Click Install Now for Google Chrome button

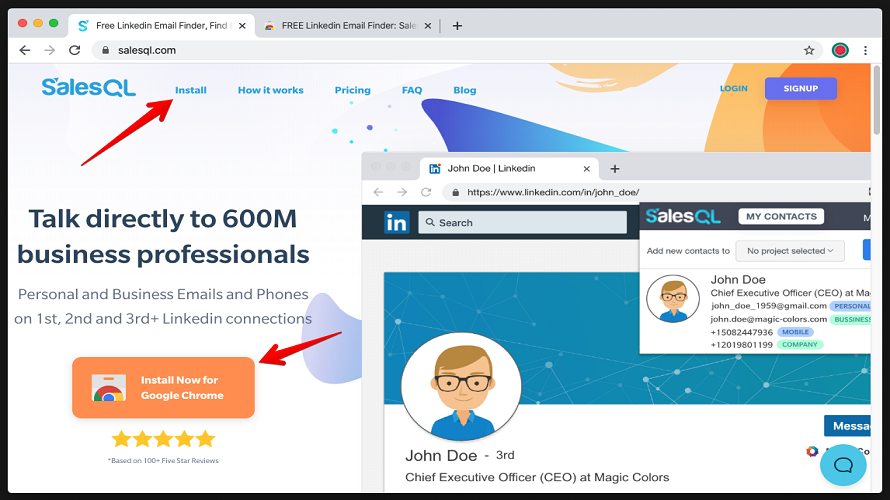tap(163, 388)
